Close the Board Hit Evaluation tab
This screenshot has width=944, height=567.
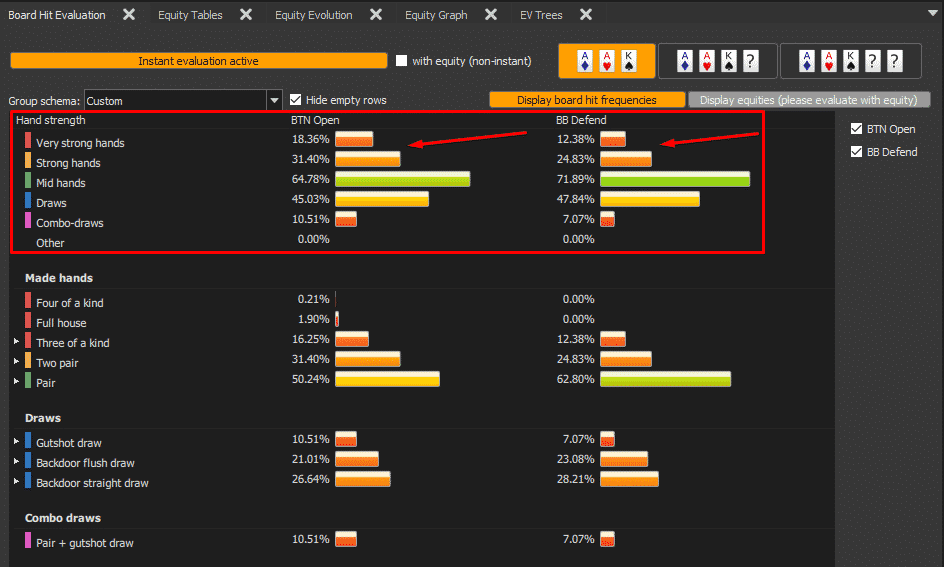(129, 14)
